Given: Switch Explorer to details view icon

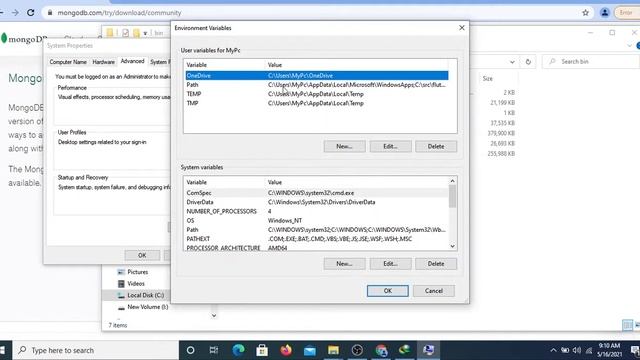Looking at the screenshot, I should pos(627,325).
